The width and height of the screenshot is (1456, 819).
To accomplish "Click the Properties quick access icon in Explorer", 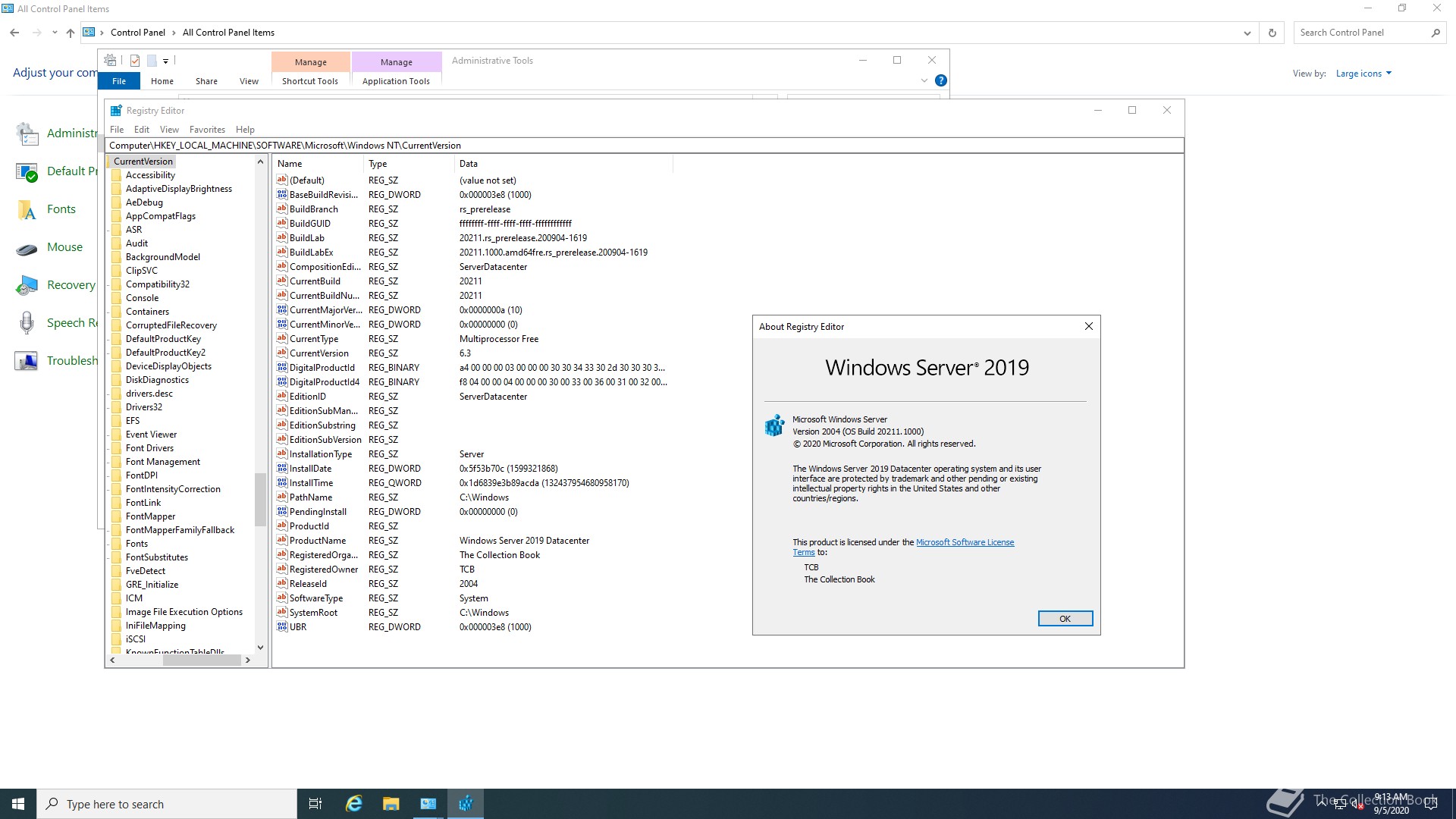I will point(135,61).
